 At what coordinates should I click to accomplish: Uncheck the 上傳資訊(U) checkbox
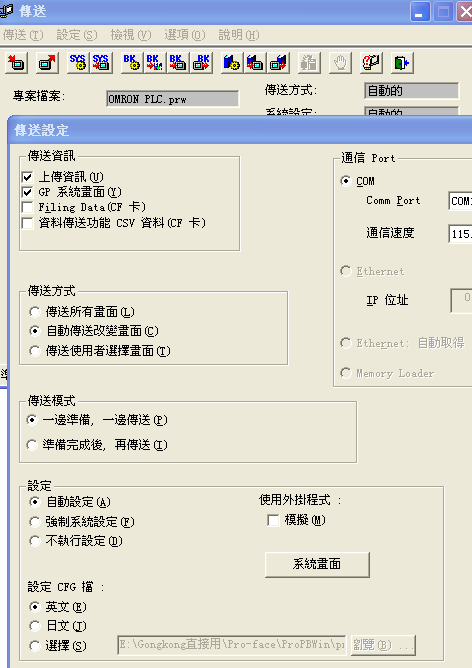click(x=27, y=177)
